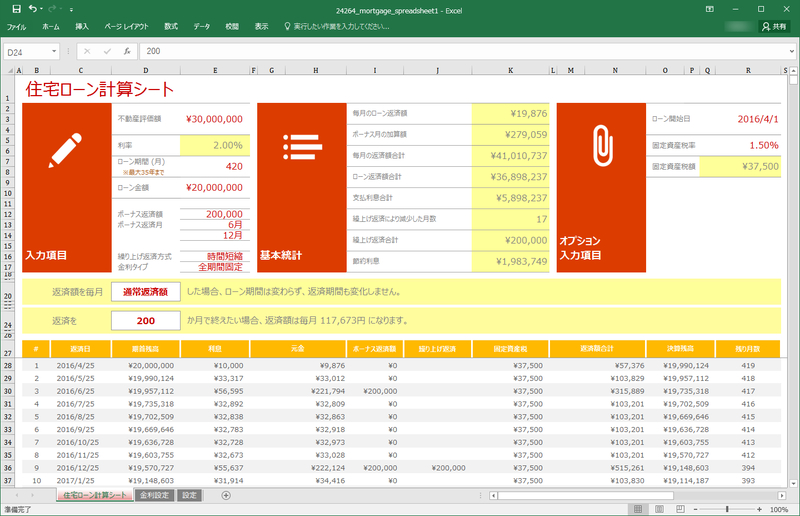Select the yellow 利率 2.00% cell
The image size is (800, 516).
point(214,145)
